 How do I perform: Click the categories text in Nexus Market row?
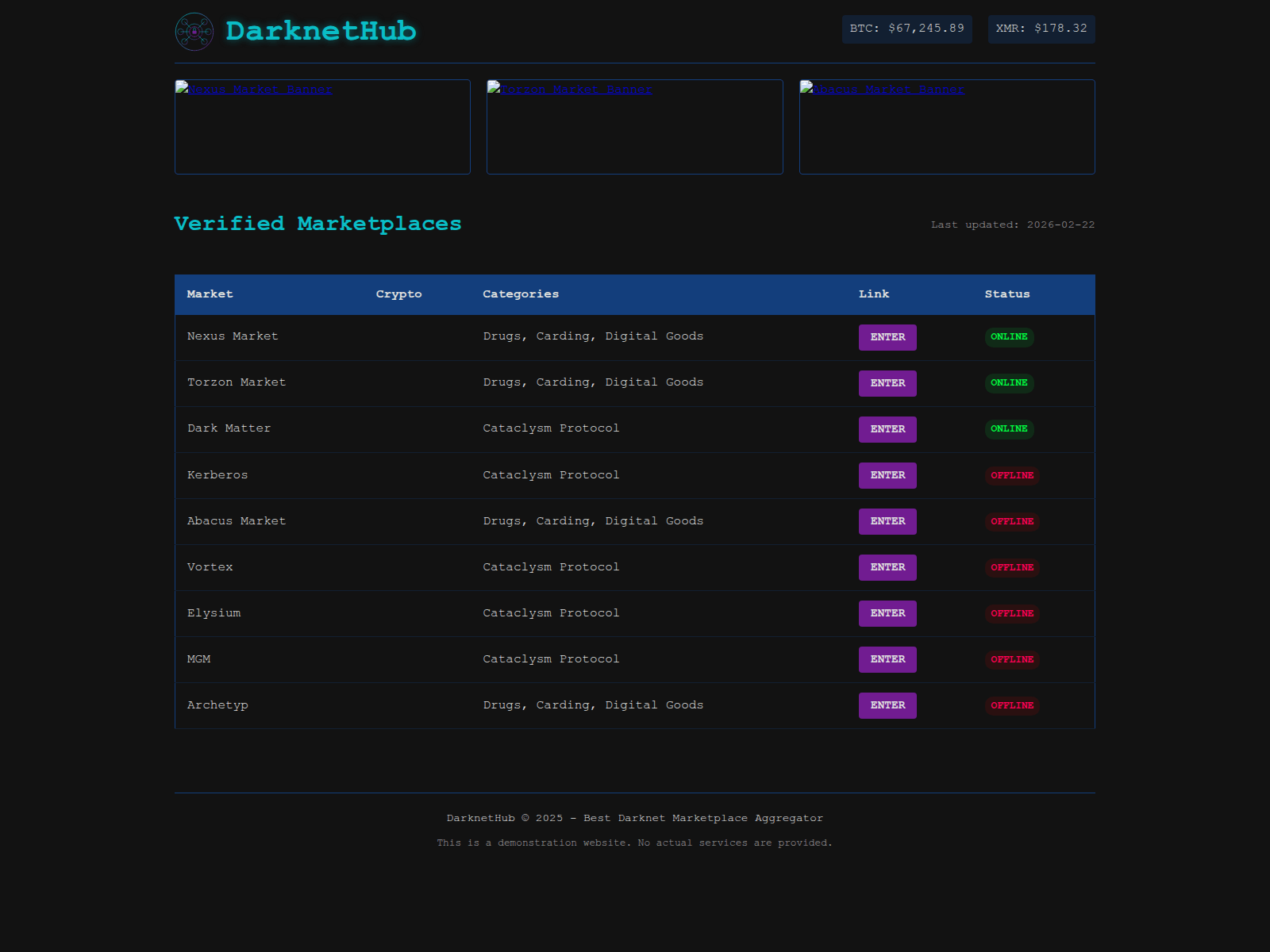(x=593, y=336)
